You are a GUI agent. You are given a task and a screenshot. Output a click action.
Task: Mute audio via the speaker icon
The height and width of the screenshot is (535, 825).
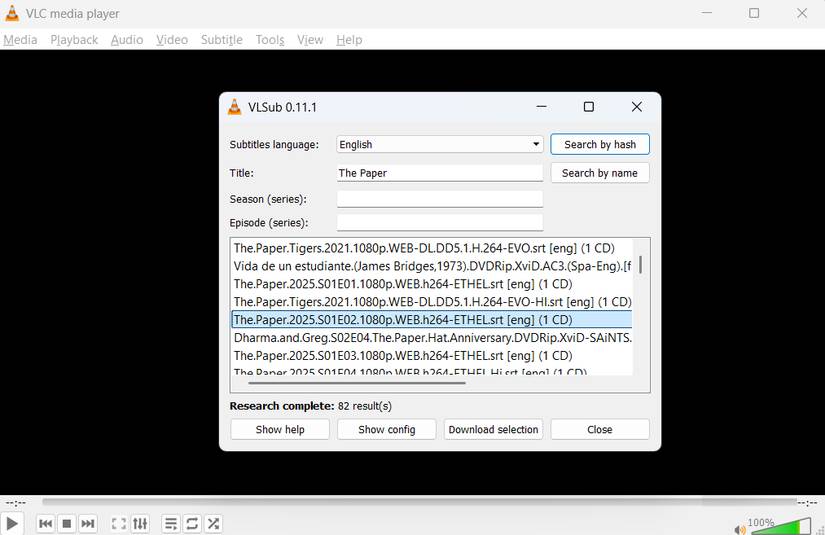click(x=739, y=530)
